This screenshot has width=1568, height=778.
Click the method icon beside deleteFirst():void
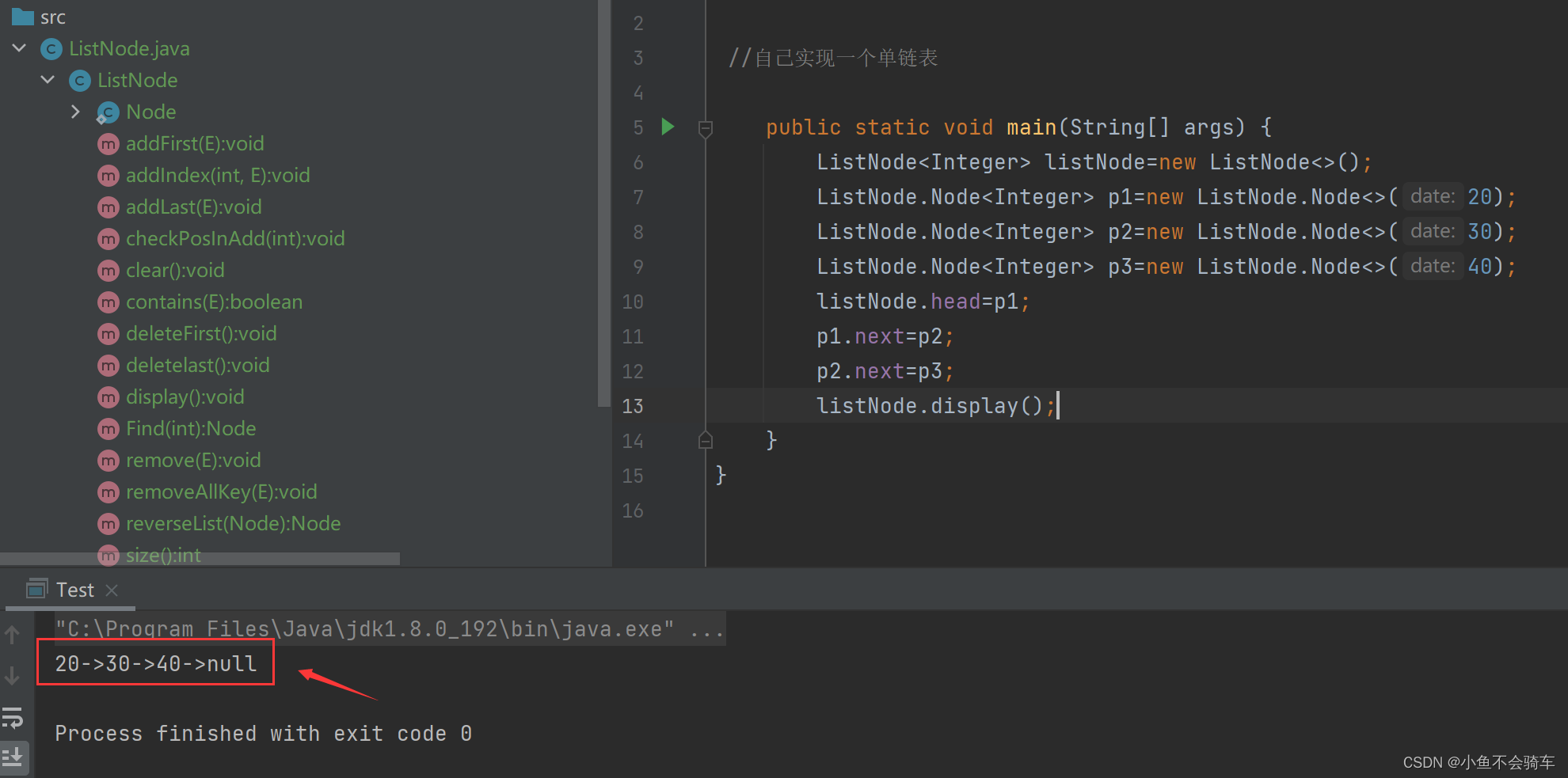[x=108, y=334]
